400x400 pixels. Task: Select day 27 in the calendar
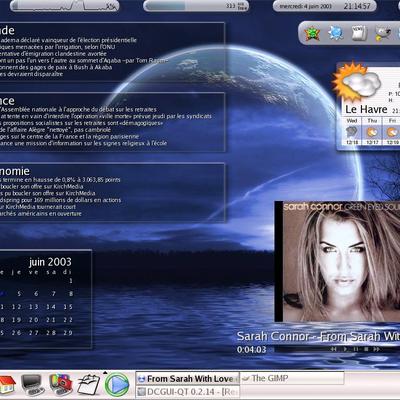33,333
